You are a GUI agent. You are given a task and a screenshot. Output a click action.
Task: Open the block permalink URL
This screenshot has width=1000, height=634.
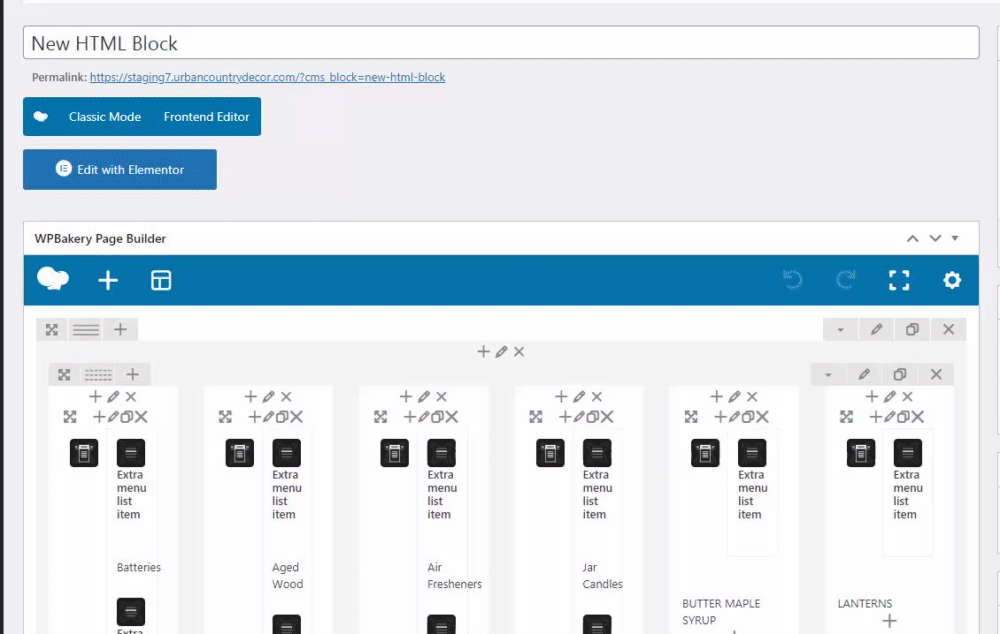click(267, 77)
